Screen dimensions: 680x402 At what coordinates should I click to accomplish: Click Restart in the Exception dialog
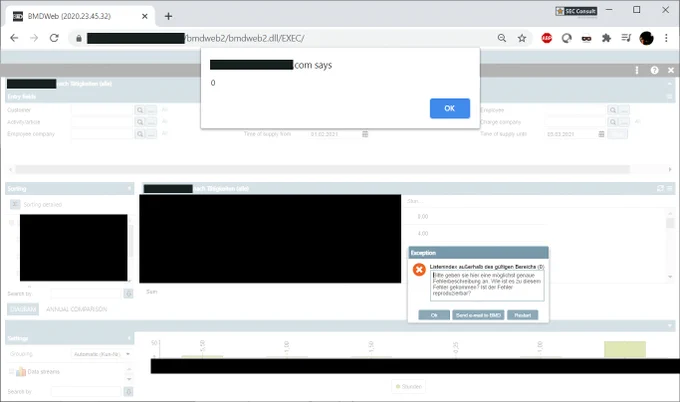pos(523,315)
